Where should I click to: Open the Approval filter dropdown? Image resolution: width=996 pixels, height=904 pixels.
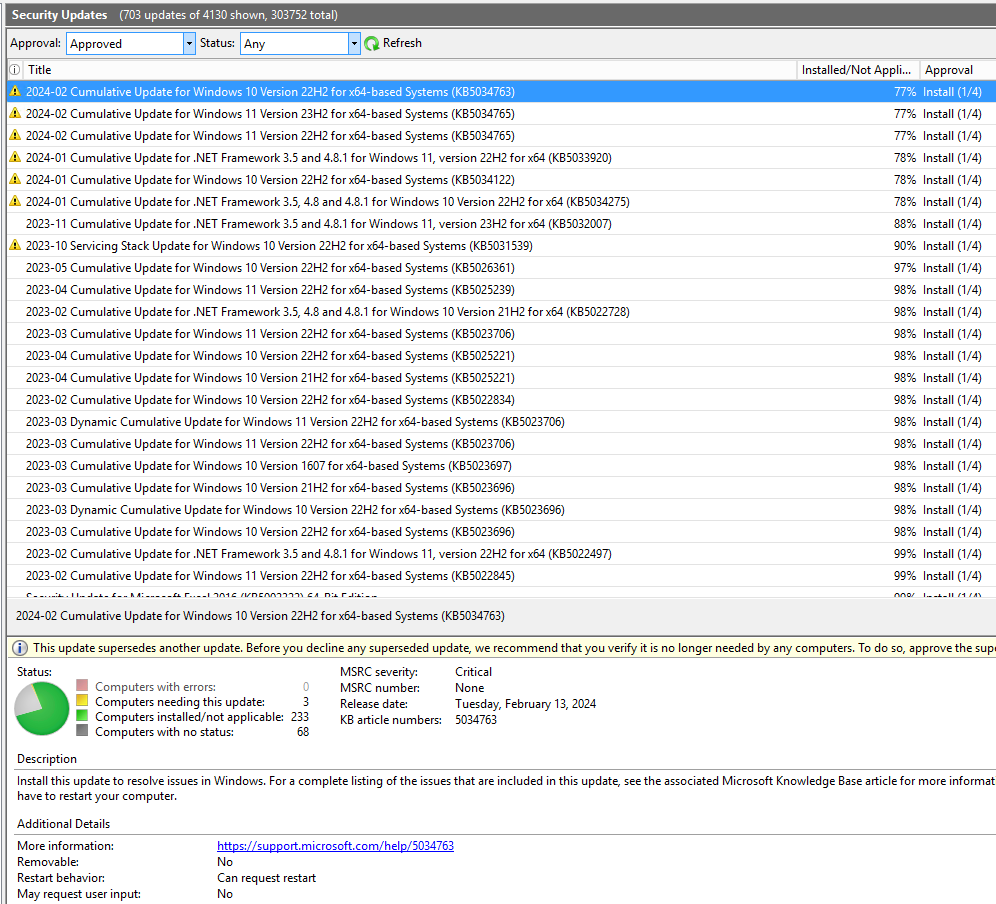point(189,44)
